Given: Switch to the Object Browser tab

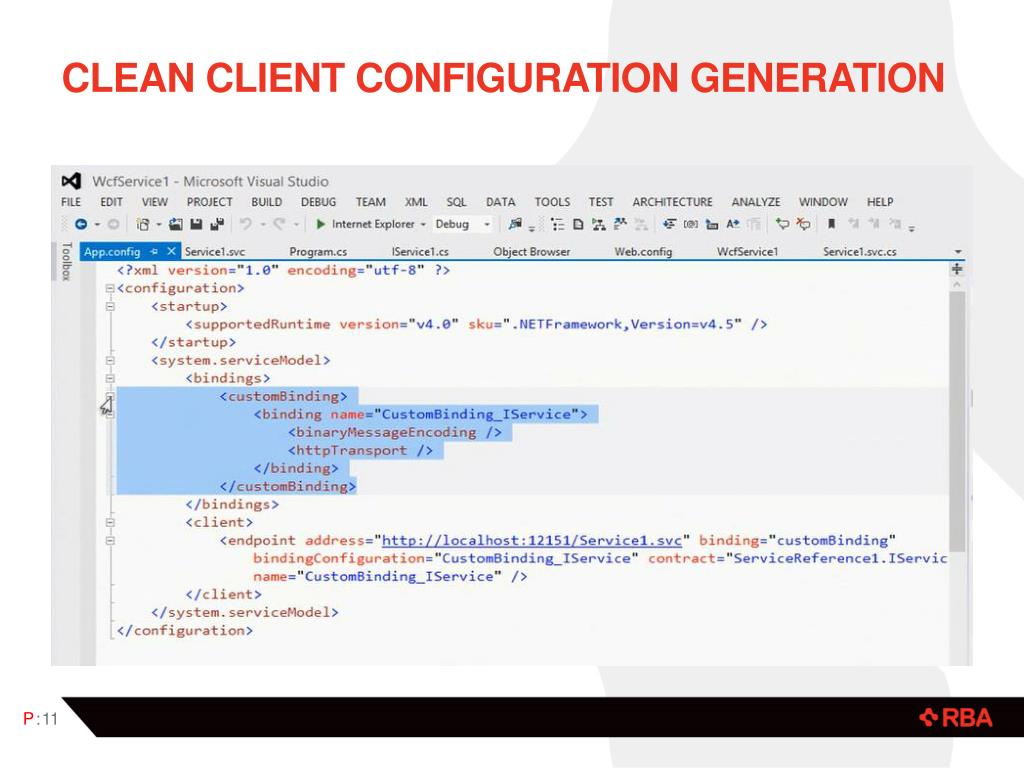Looking at the screenshot, I should pyautogui.click(x=532, y=251).
